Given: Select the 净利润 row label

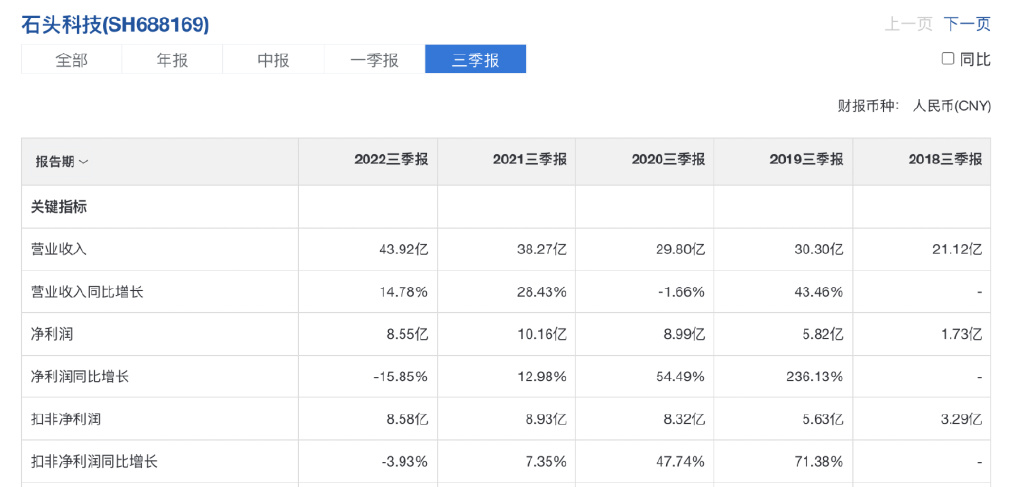Looking at the screenshot, I should [x=52, y=334].
